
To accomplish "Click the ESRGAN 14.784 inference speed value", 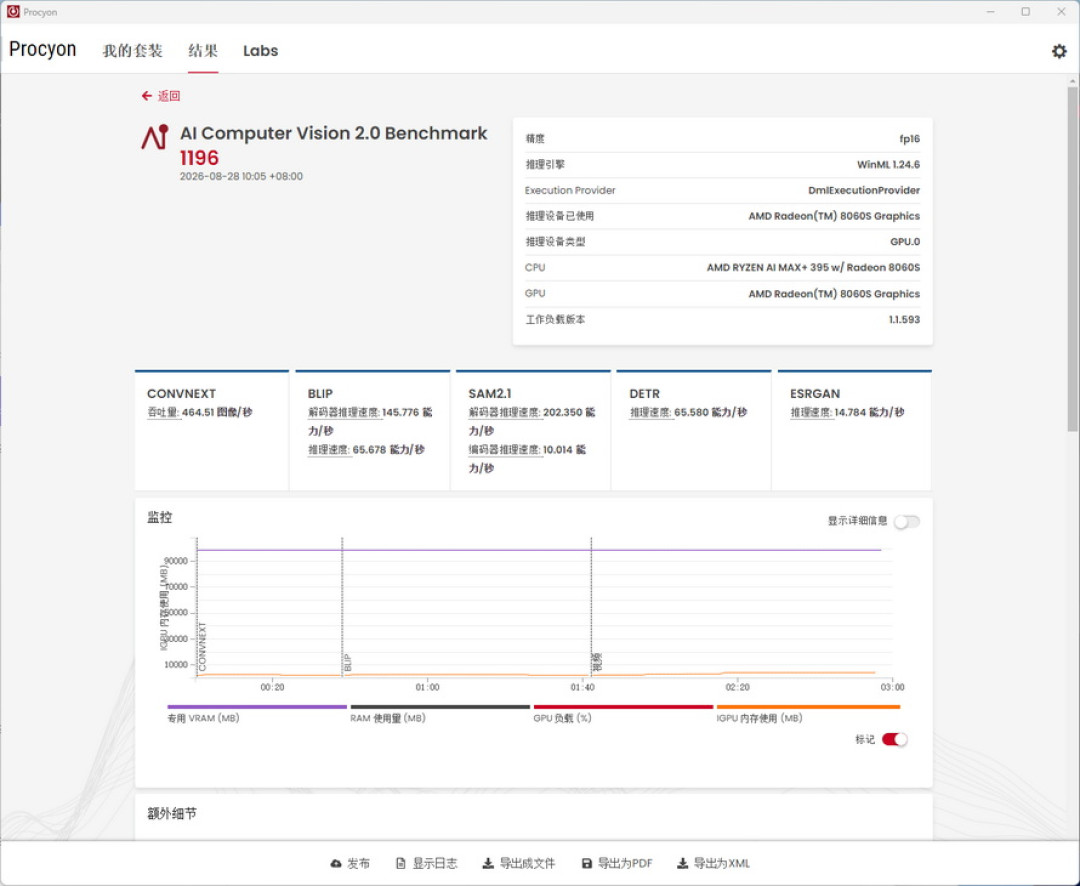I will click(x=869, y=412).
